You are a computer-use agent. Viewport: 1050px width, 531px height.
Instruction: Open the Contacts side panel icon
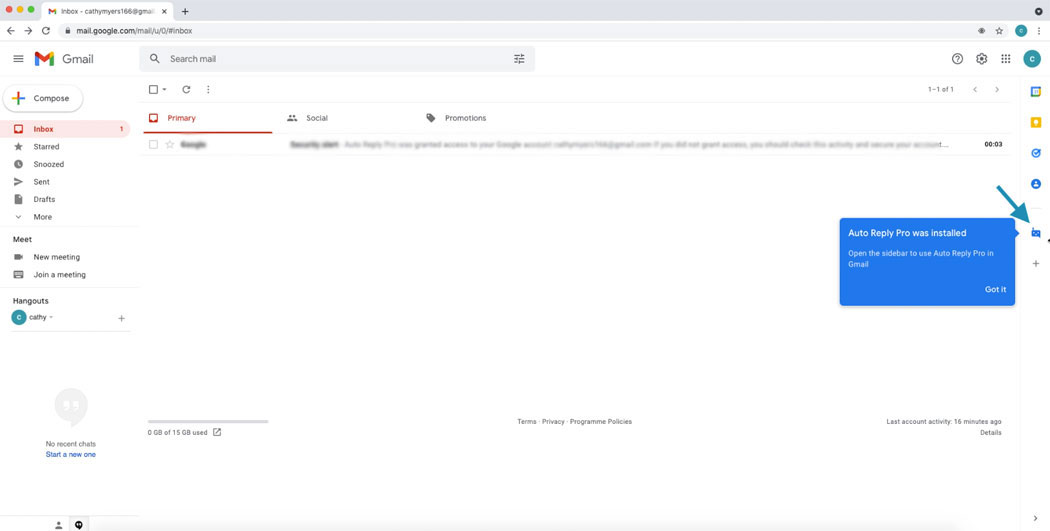pos(1035,184)
